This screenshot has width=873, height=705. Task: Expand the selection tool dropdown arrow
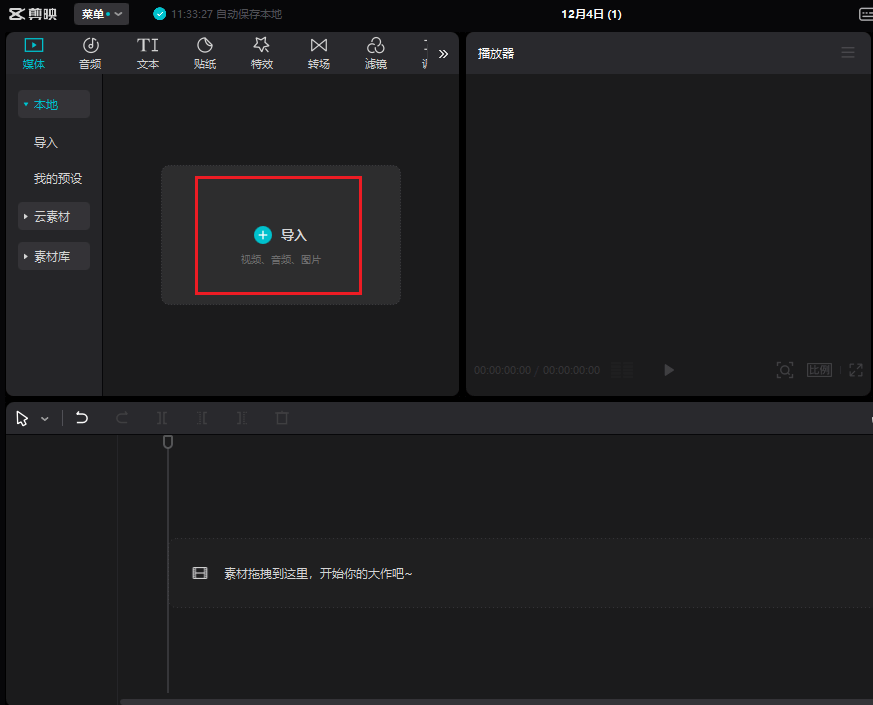click(45, 419)
